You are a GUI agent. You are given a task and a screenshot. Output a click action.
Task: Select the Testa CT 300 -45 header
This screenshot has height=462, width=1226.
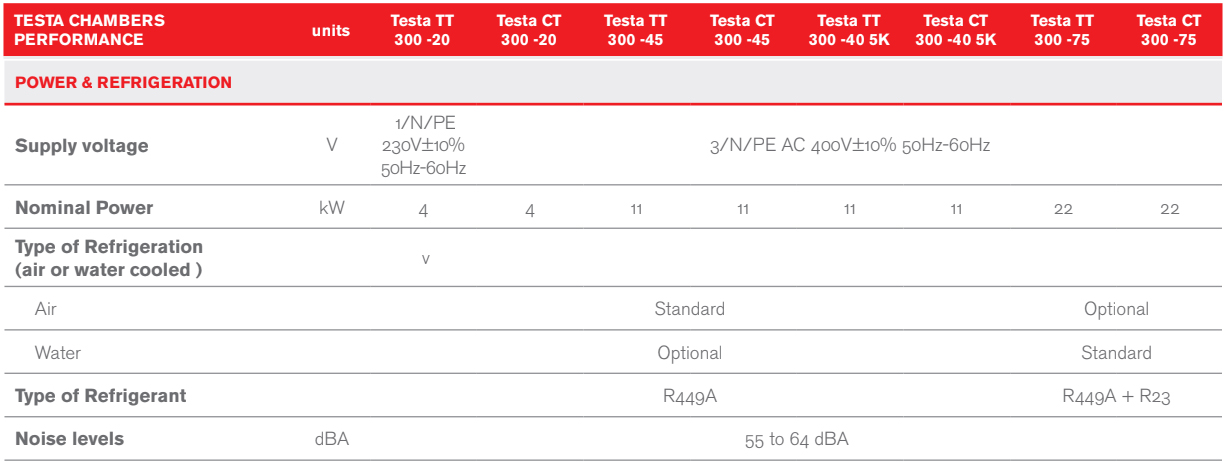(742, 30)
